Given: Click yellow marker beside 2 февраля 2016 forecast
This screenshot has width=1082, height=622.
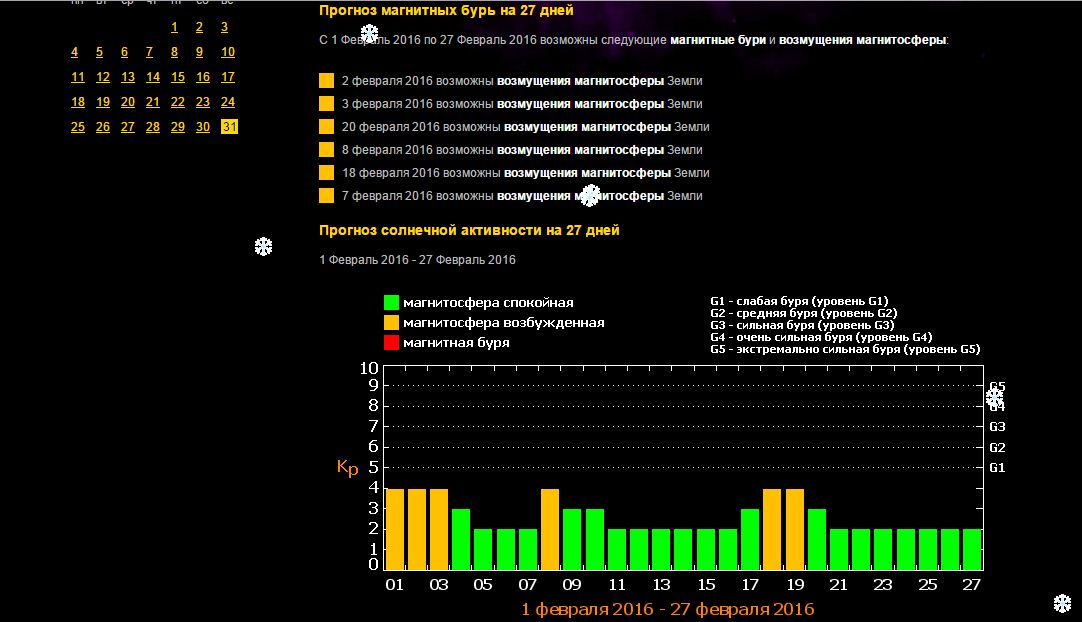Looking at the screenshot, I should pyautogui.click(x=326, y=80).
